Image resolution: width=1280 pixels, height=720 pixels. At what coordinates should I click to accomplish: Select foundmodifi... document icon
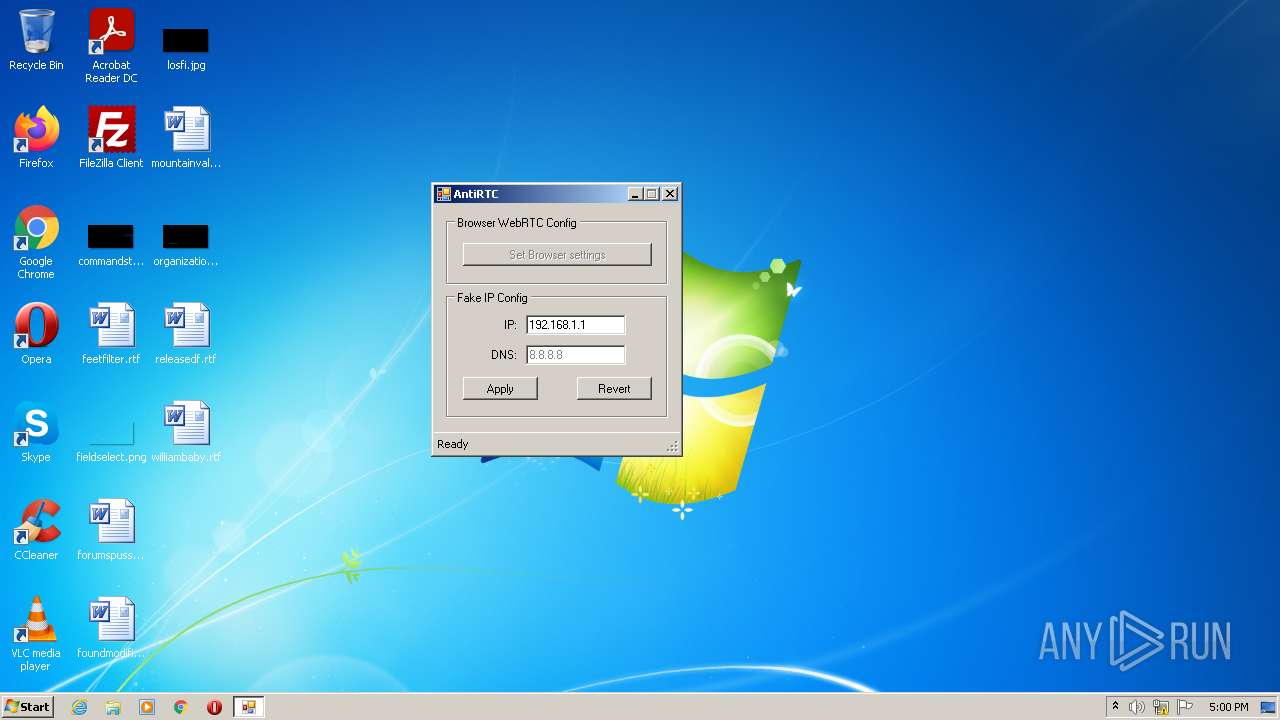tap(111, 628)
